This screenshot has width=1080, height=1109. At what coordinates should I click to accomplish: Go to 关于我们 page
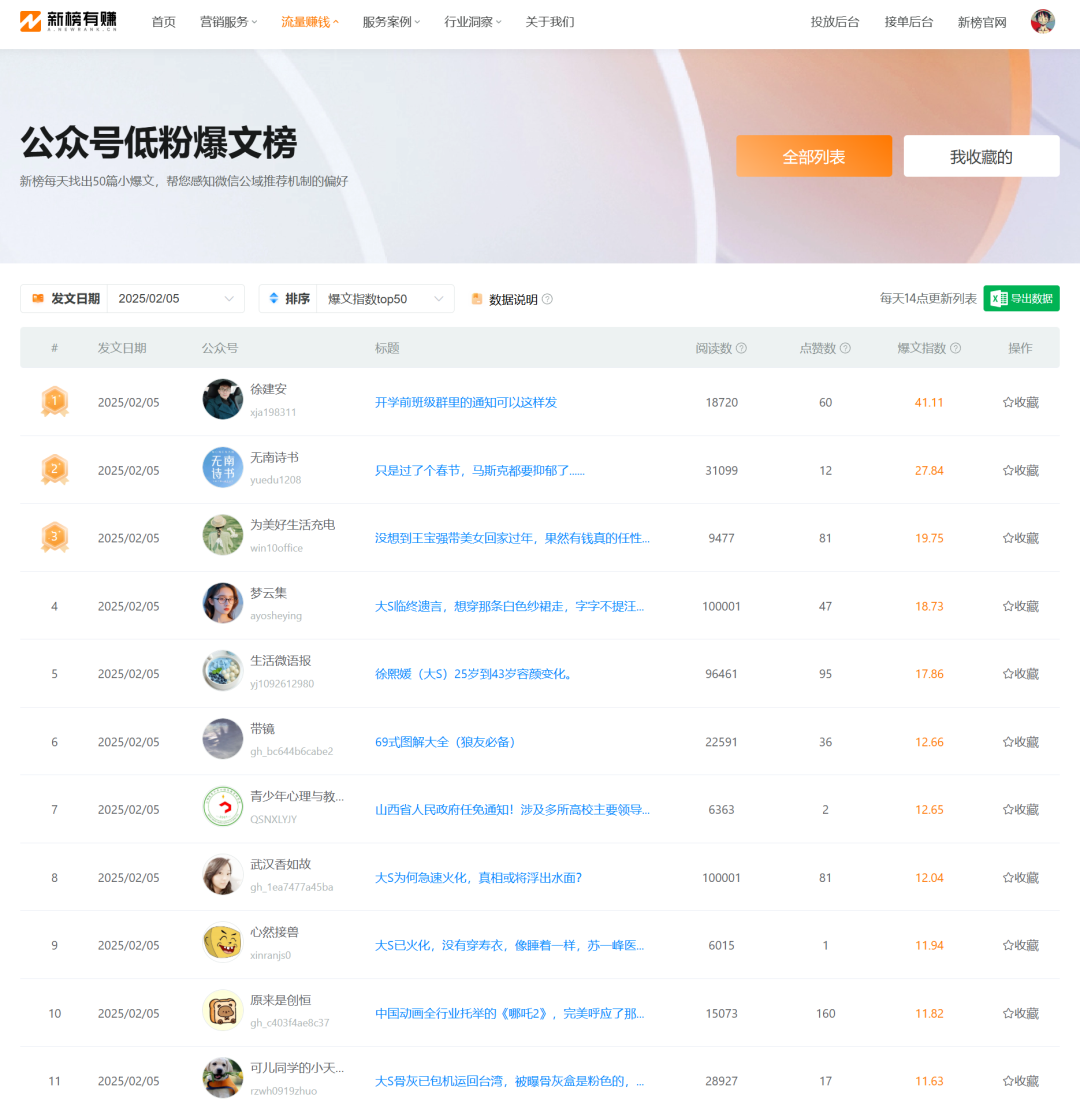(x=549, y=22)
